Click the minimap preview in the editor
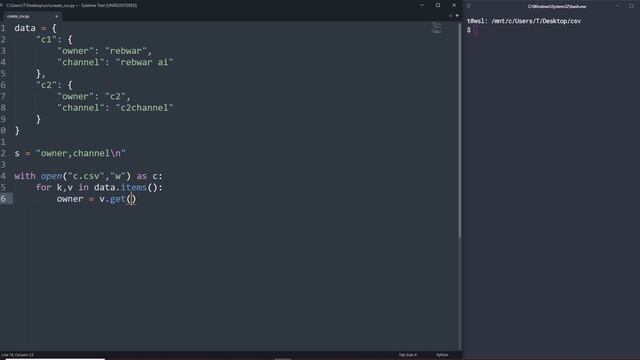 pos(436,28)
